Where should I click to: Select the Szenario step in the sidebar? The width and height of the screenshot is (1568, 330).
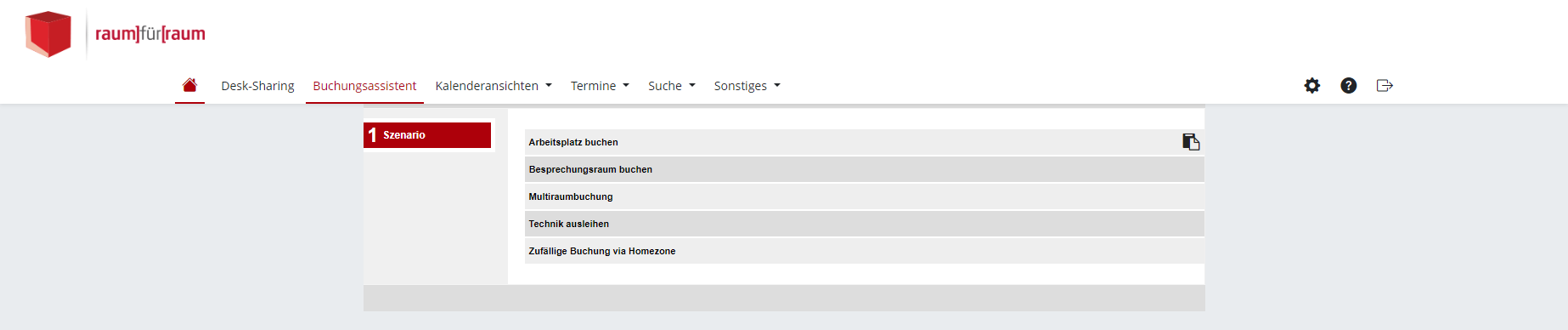coord(427,135)
